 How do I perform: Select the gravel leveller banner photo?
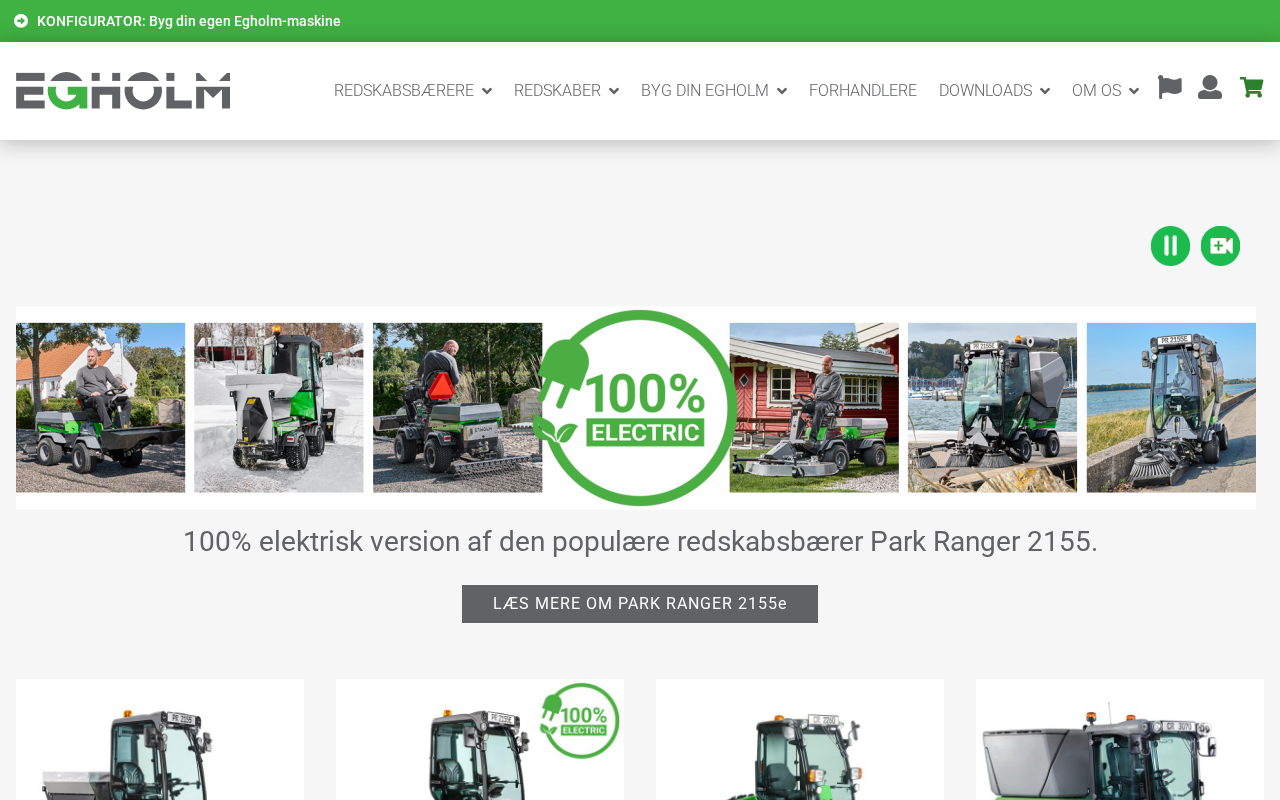click(457, 408)
